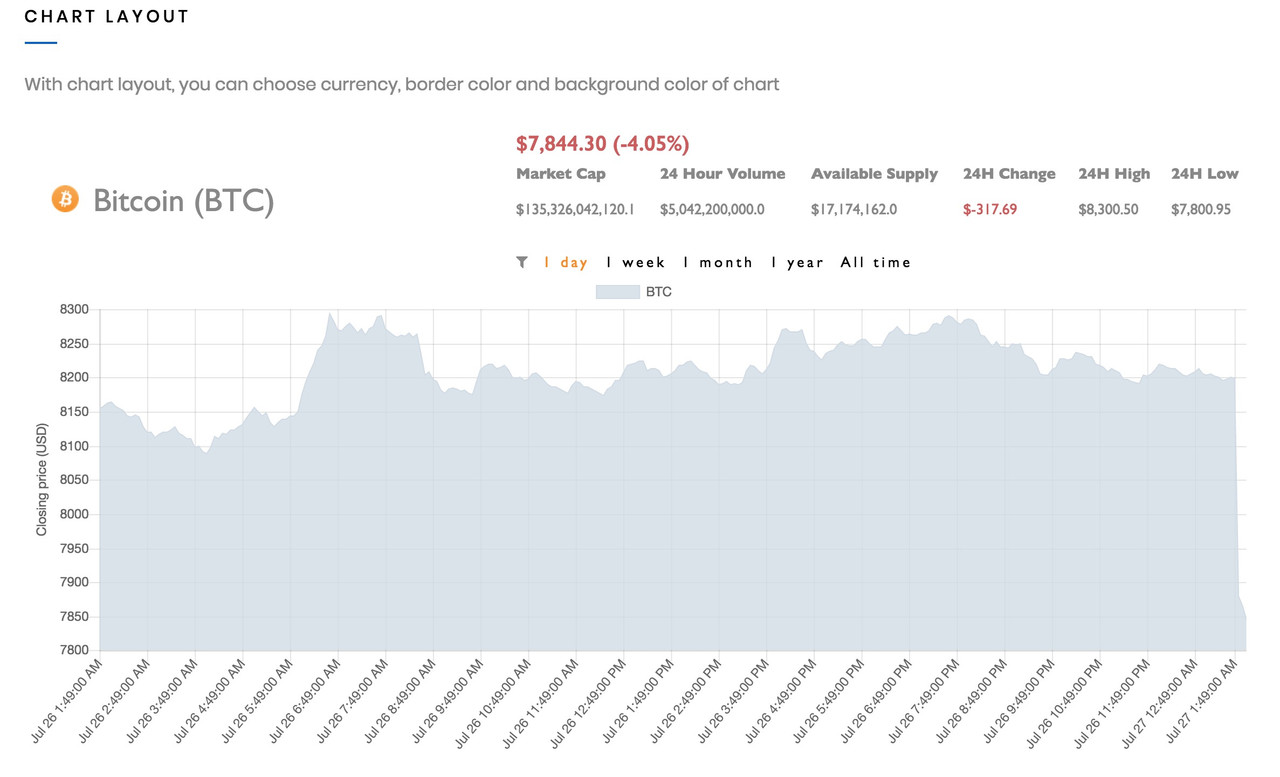Toggle the BTC legend color box
Screen dimensions: 1280x777
(x=617, y=292)
